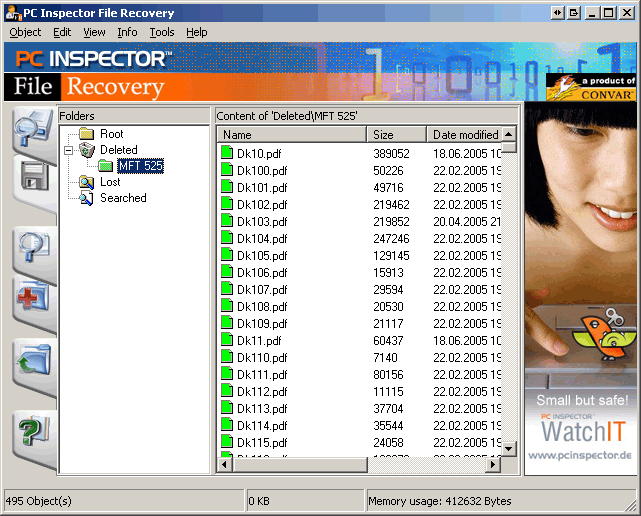Screen dimensions: 641x516
Task: Sort by Date modified column header
Action: tap(464, 135)
